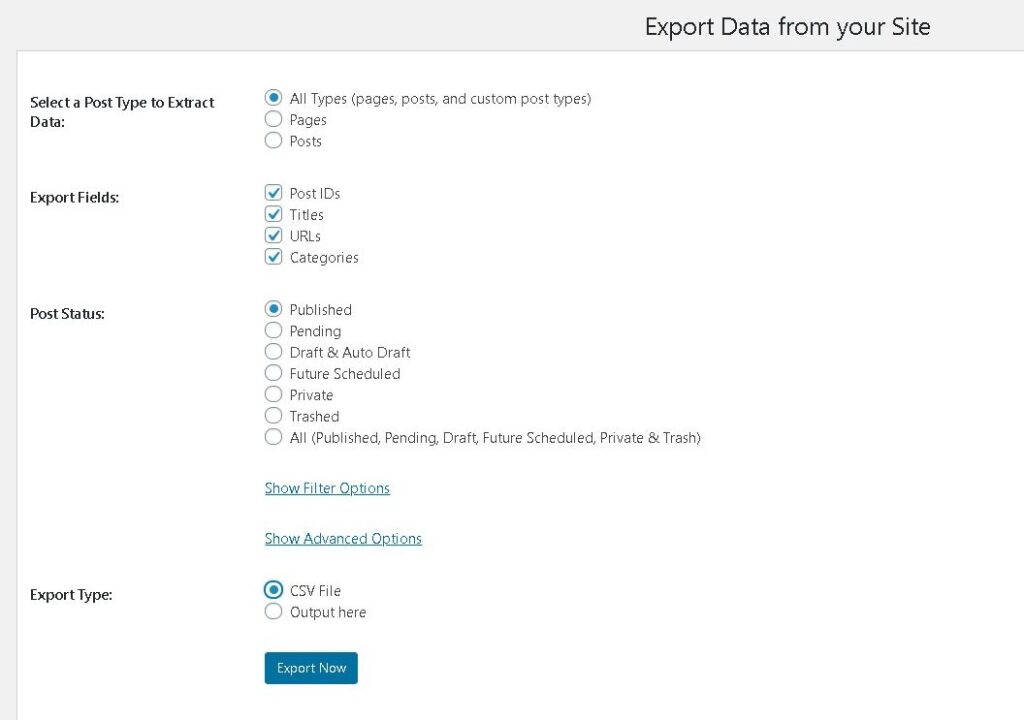Disable the URLs export field

coord(273,236)
